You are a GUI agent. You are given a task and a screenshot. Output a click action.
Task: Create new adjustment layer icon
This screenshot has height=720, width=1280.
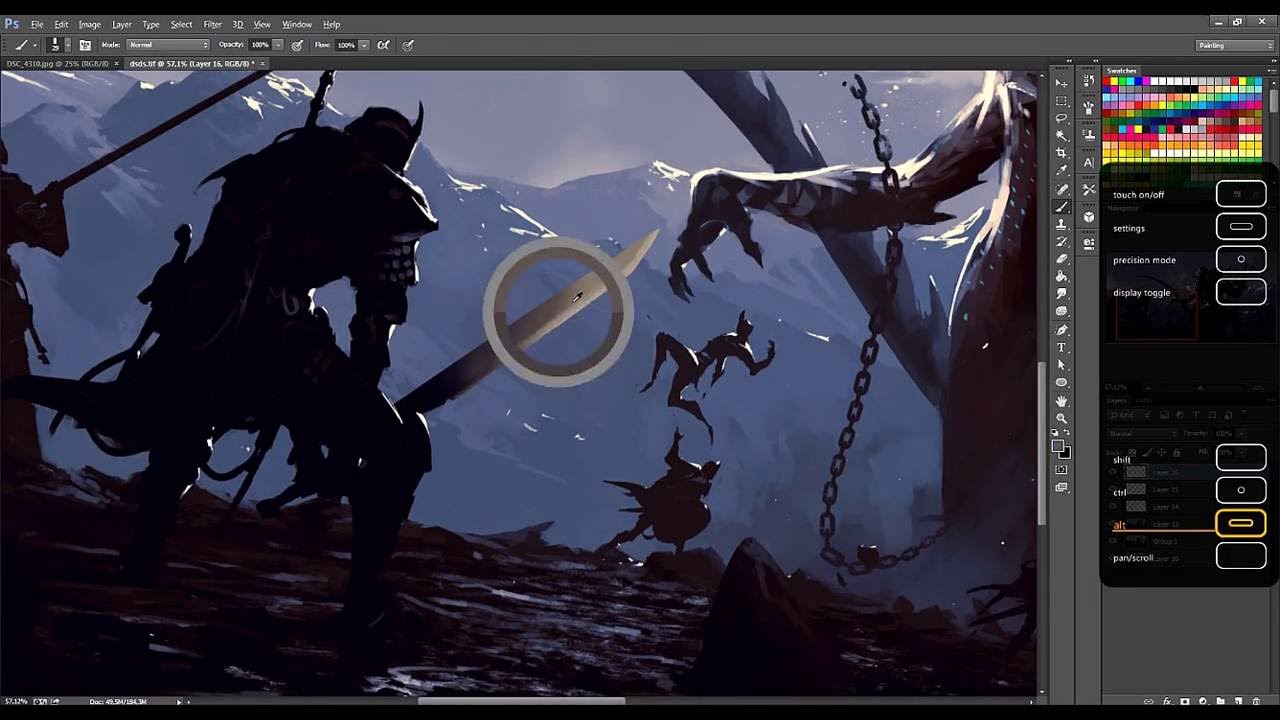tap(1203, 701)
